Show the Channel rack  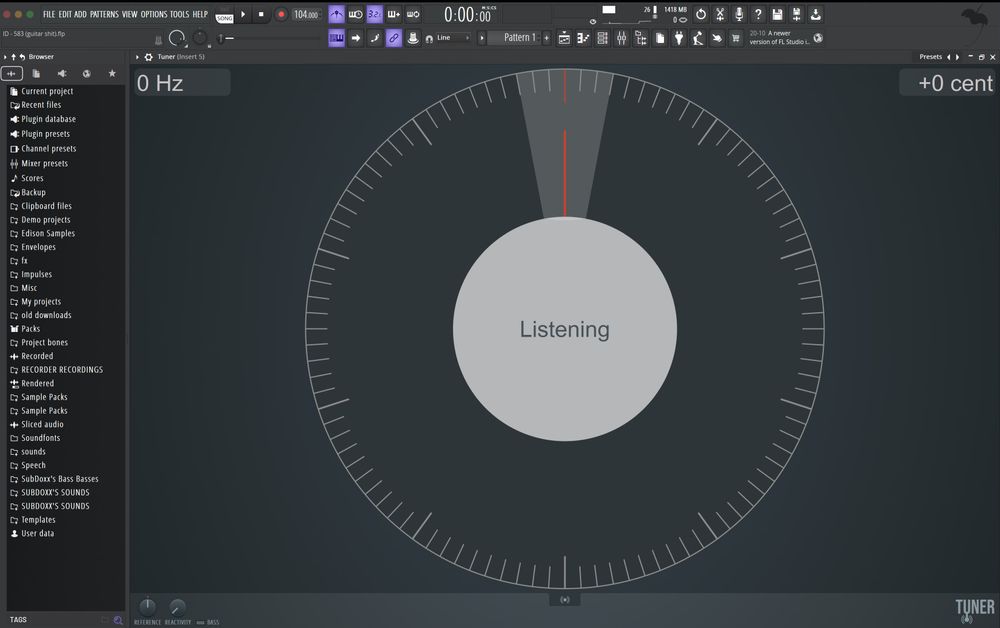[x=602, y=38]
